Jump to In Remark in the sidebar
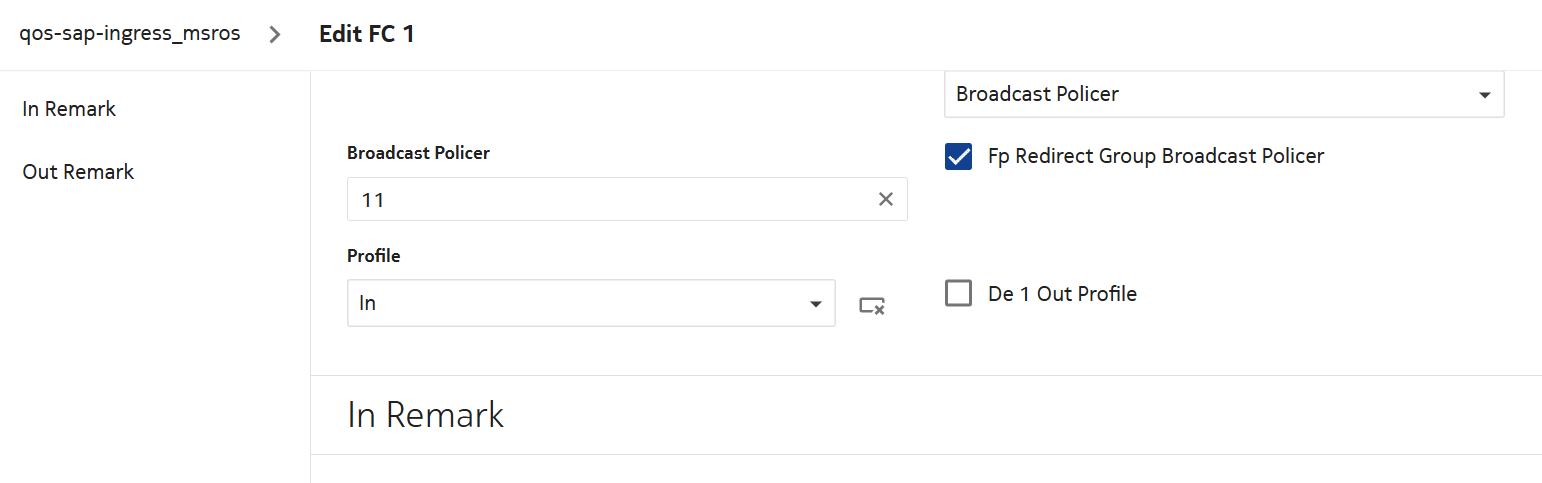Viewport: 1542px width, 483px height. point(69,109)
